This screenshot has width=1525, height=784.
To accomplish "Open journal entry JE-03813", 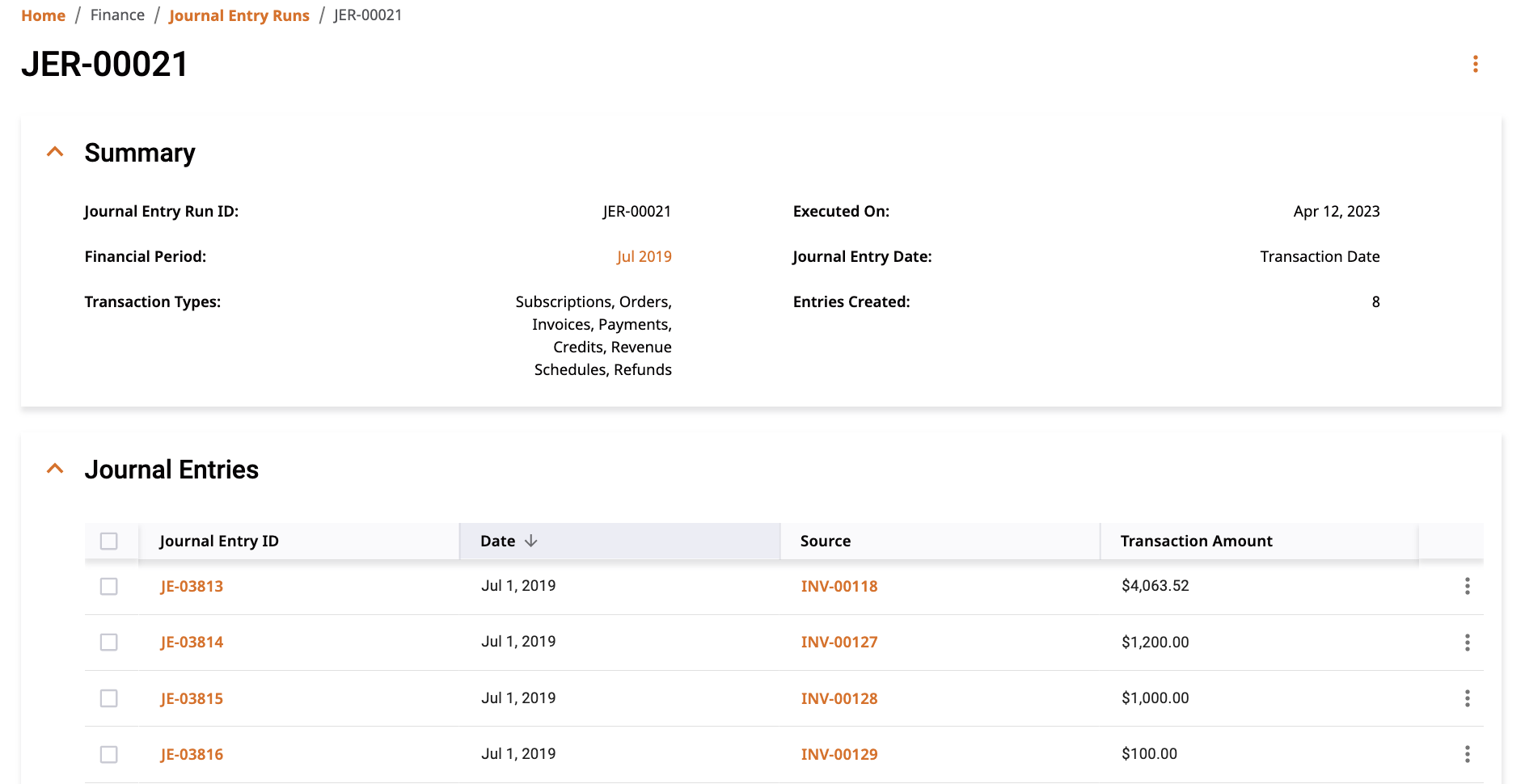I will click(192, 586).
